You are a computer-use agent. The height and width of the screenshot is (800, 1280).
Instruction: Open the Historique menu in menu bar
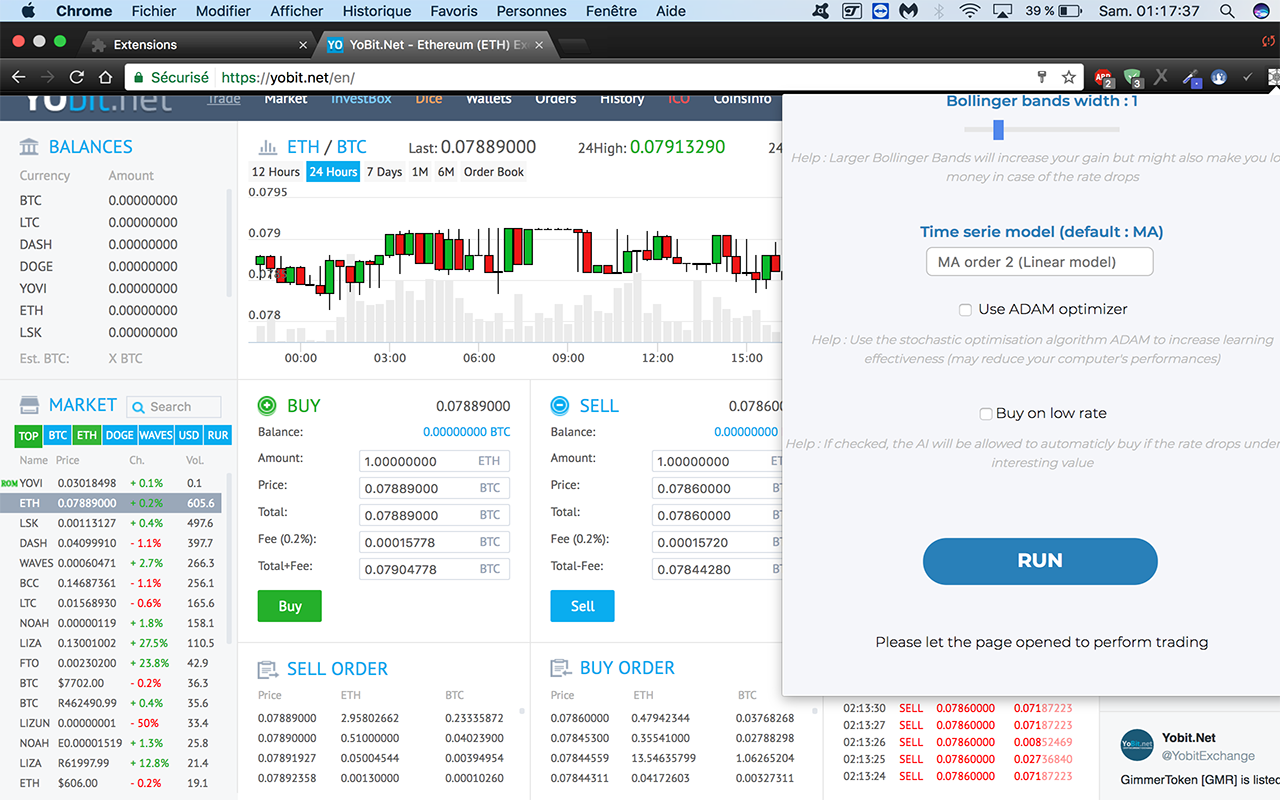377,11
